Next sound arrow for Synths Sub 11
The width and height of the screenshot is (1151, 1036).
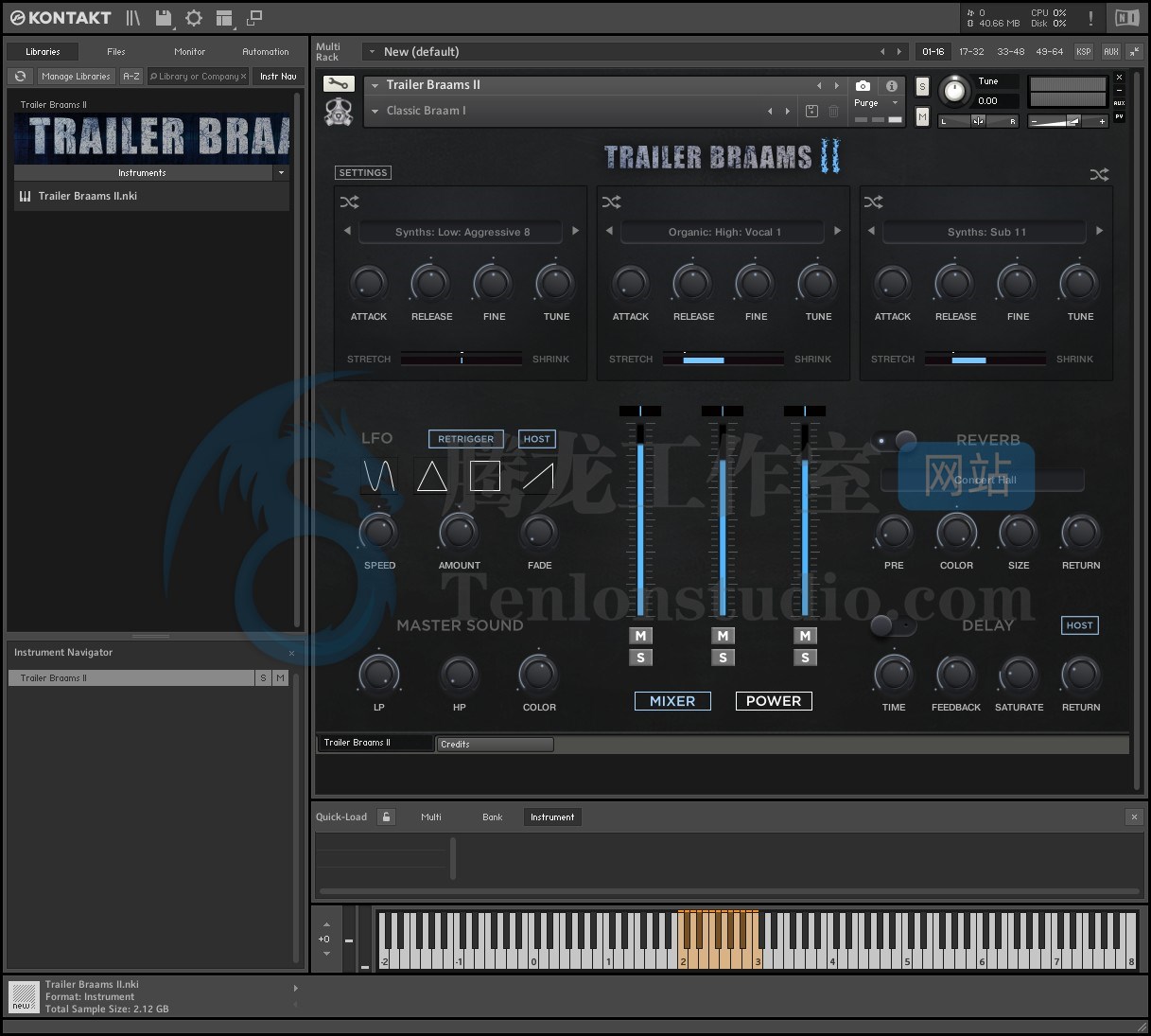pos(1099,231)
